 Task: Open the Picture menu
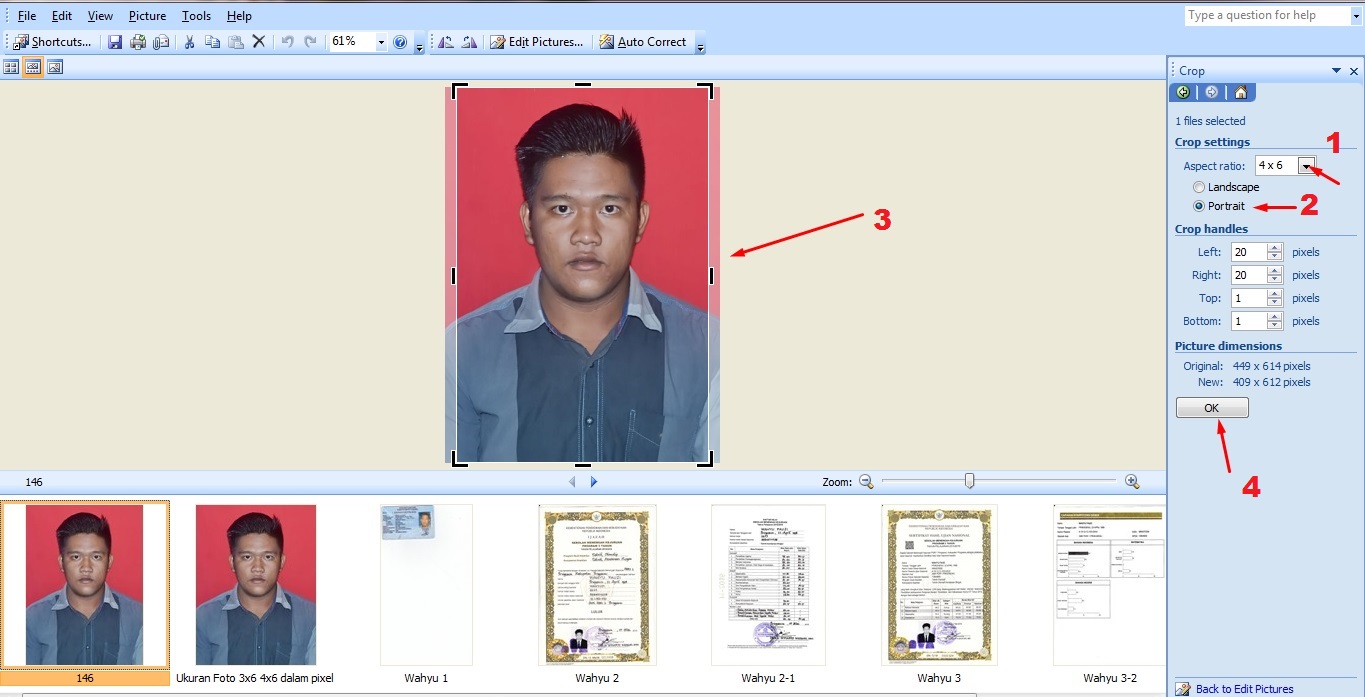[x=147, y=16]
